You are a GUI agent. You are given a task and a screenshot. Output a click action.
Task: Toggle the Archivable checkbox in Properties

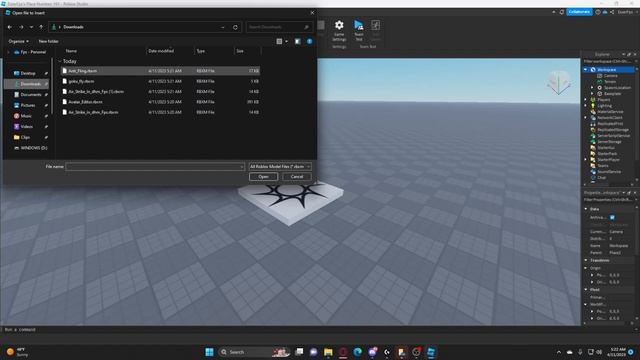(612, 218)
